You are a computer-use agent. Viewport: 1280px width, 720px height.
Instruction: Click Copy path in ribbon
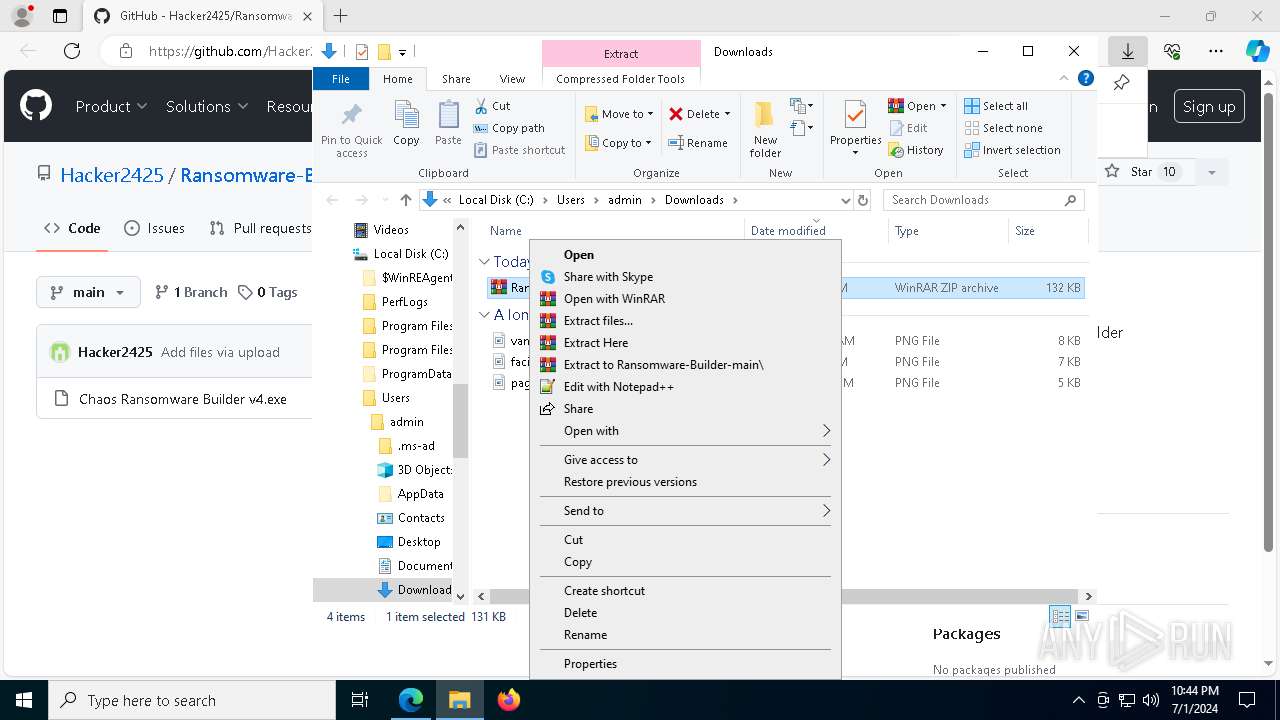click(x=509, y=128)
